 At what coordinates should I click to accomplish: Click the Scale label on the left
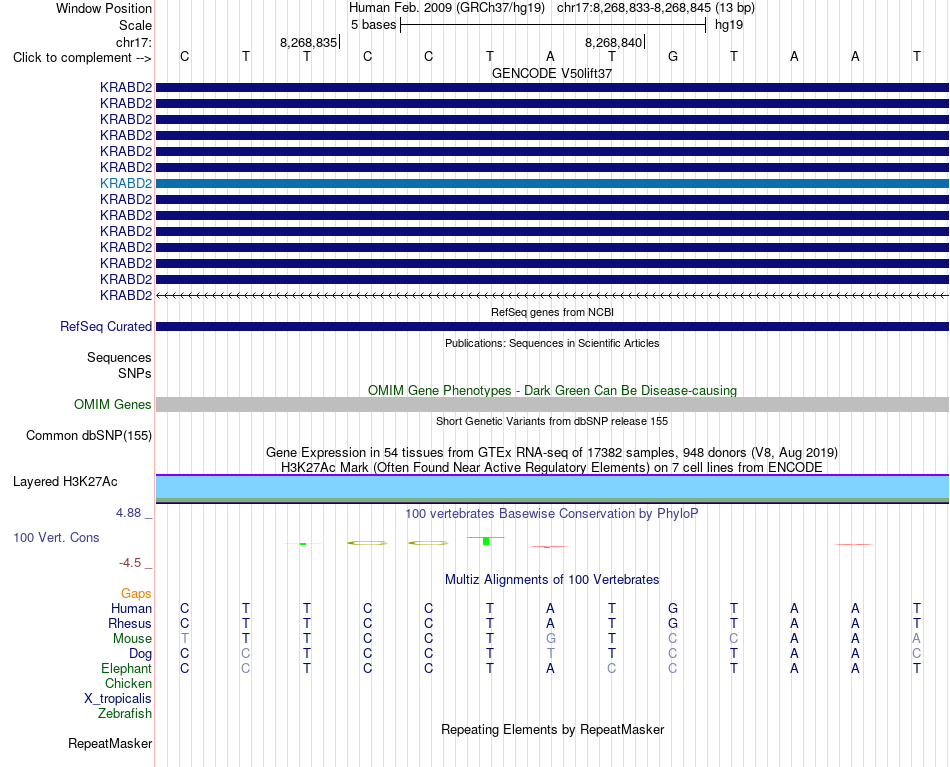[x=135, y=25]
